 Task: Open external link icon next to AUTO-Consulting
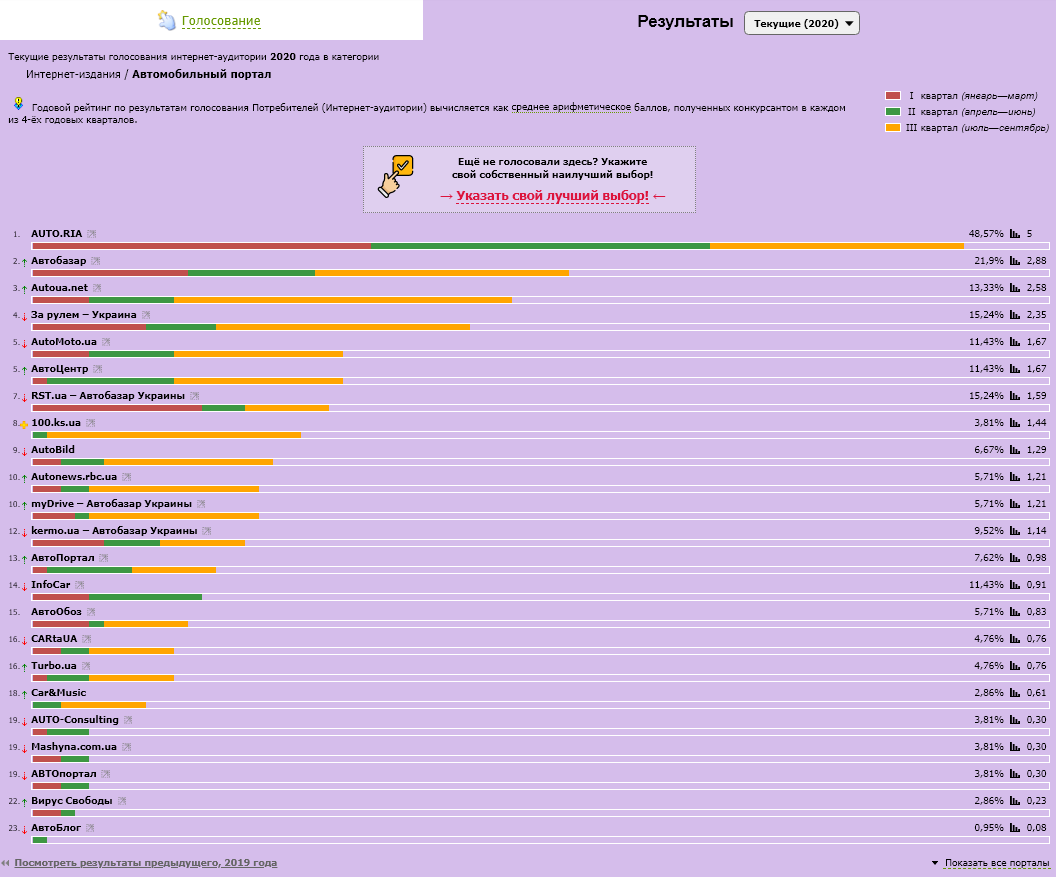[128, 719]
